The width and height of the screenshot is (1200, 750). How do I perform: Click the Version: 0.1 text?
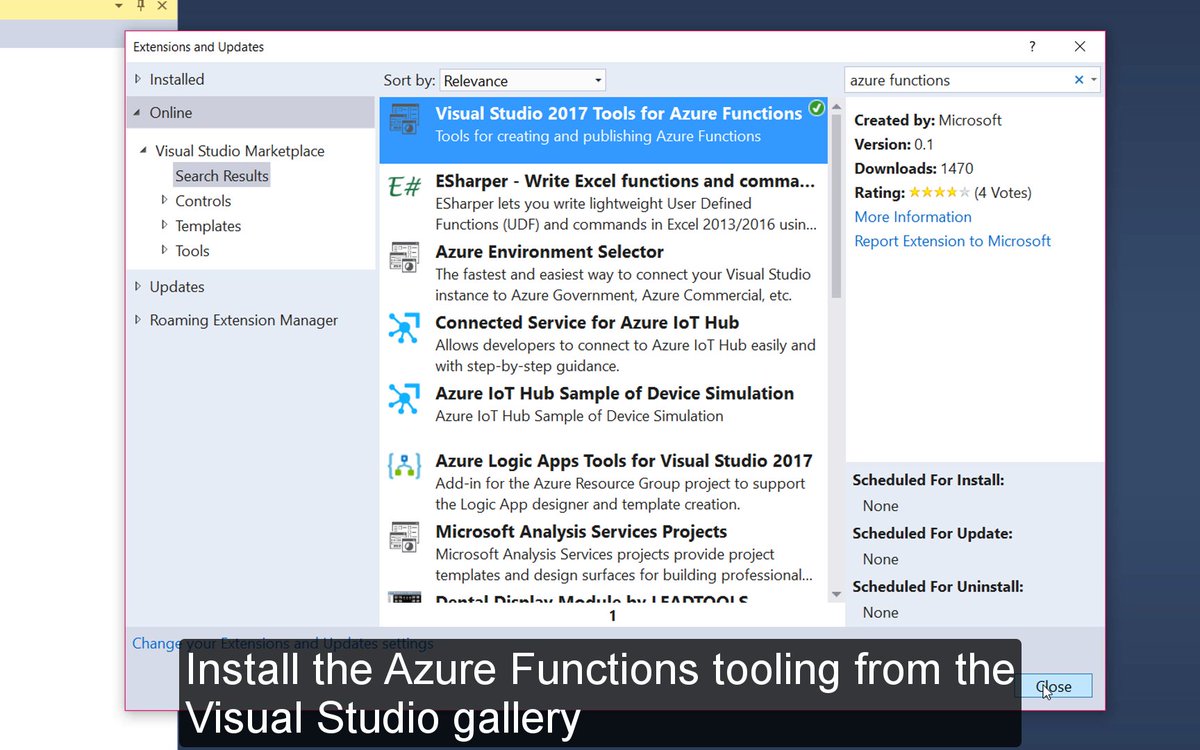click(x=894, y=144)
